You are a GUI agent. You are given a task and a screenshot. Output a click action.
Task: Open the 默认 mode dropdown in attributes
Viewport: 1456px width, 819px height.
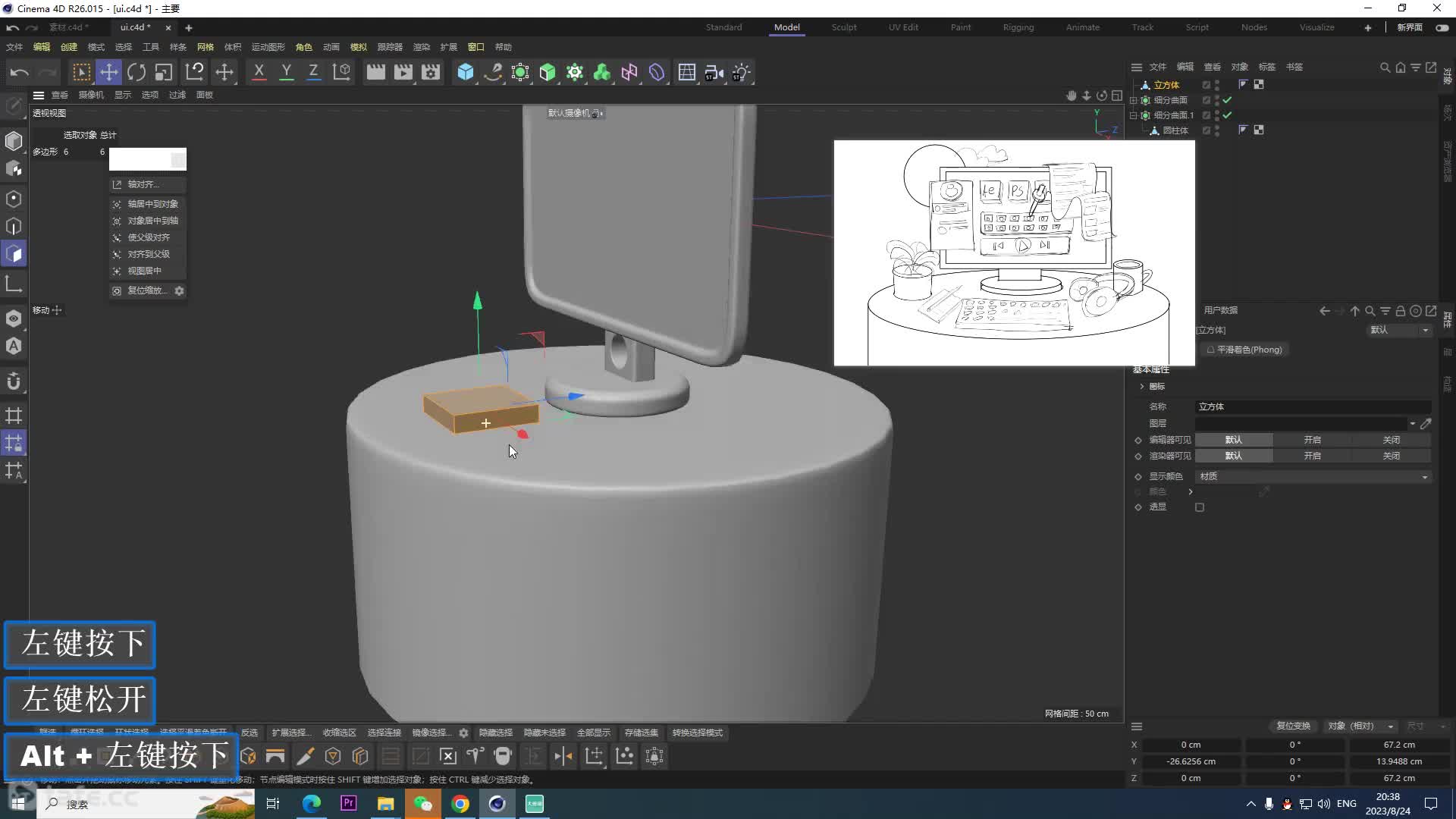pyautogui.click(x=1399, y=330)
